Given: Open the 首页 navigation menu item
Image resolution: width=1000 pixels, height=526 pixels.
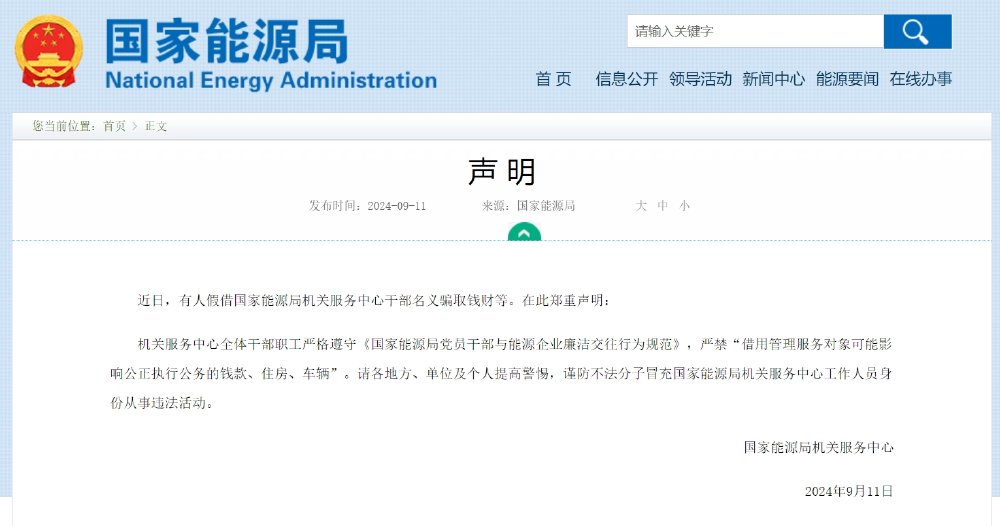Looking at the screenshot, I should (x=553, y=79).
